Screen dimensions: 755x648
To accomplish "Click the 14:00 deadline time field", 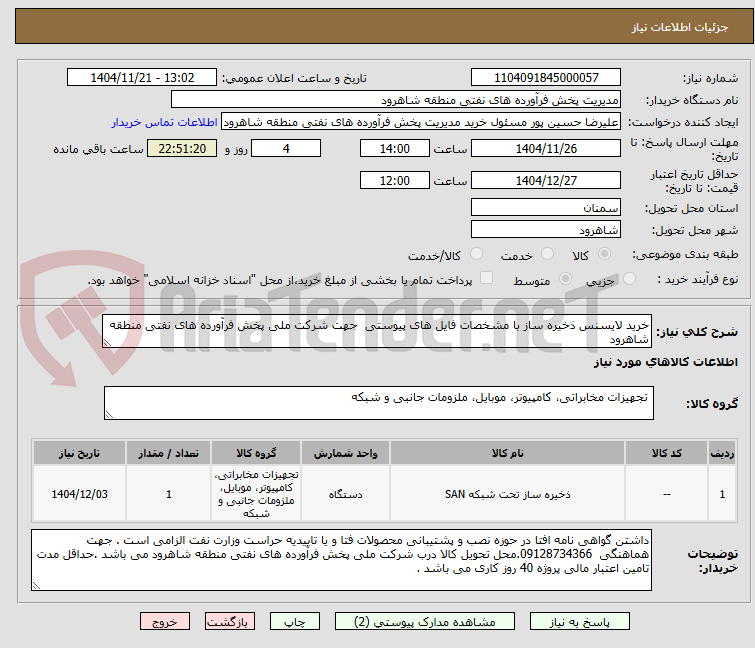I will [x=395, y=148].
